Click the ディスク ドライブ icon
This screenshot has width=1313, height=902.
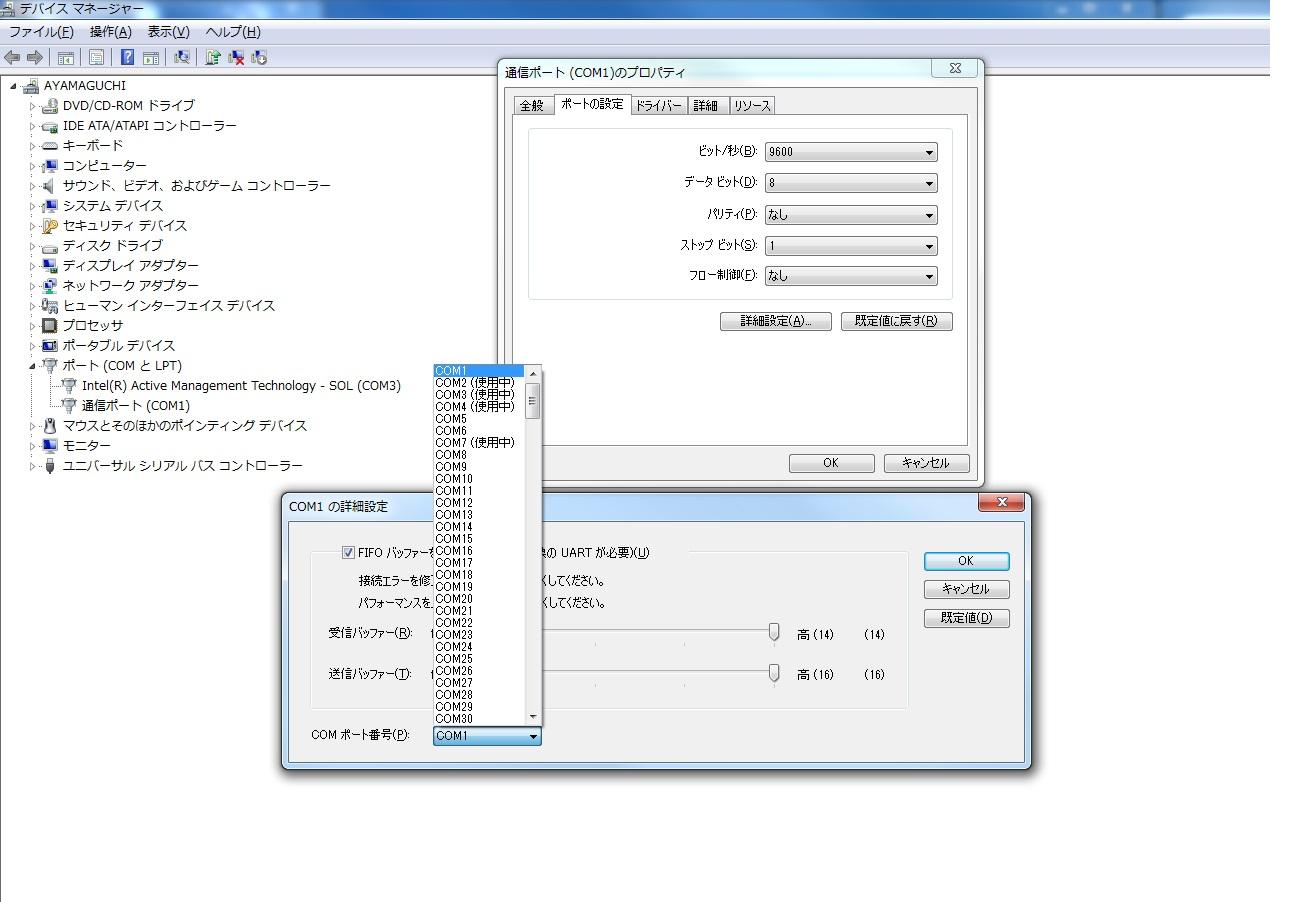point(50,246)
